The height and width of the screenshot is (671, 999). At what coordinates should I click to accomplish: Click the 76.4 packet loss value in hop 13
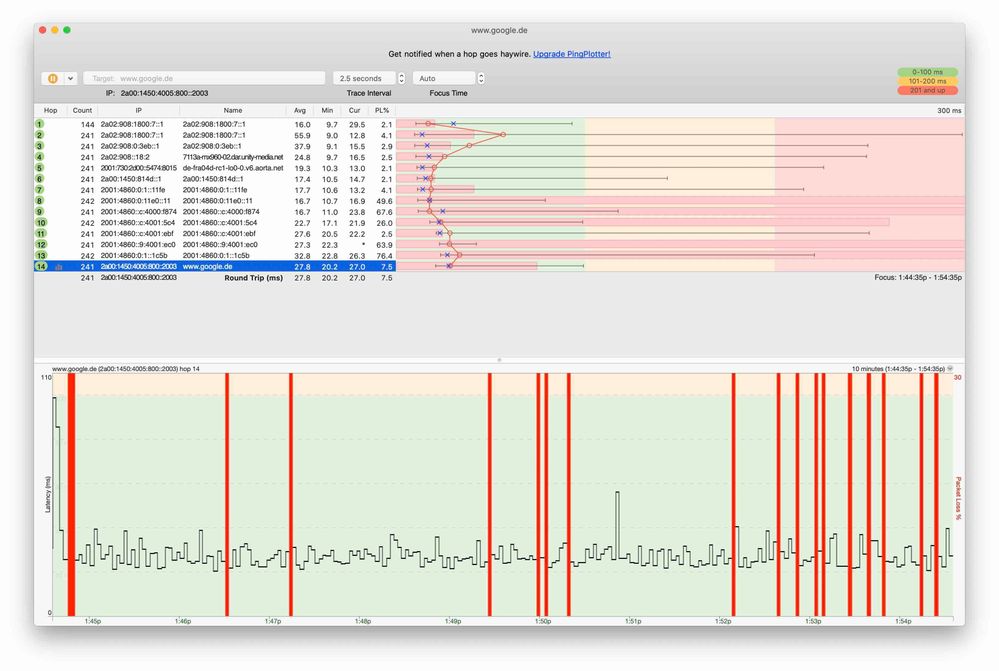click(x=384, y=256)
